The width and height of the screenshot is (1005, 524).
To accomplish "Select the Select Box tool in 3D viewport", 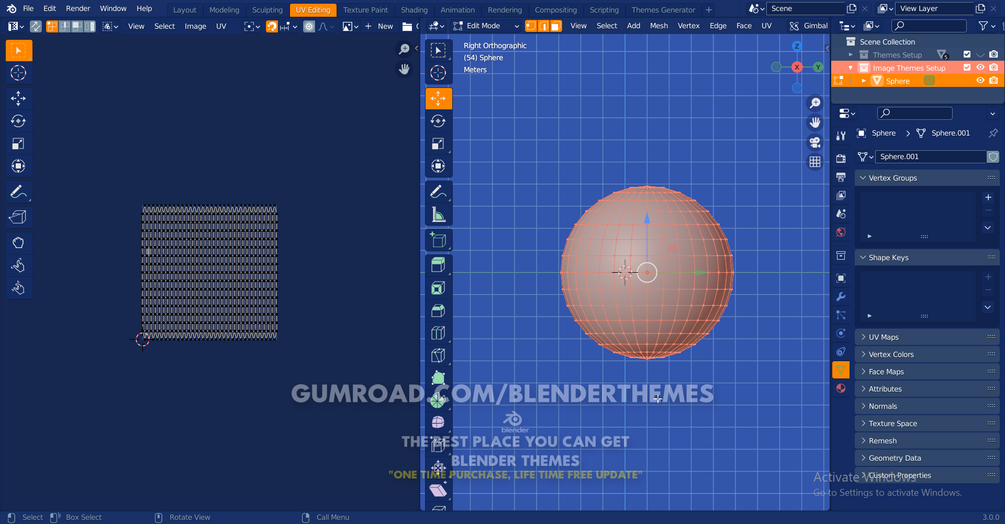I will (438, 50).
